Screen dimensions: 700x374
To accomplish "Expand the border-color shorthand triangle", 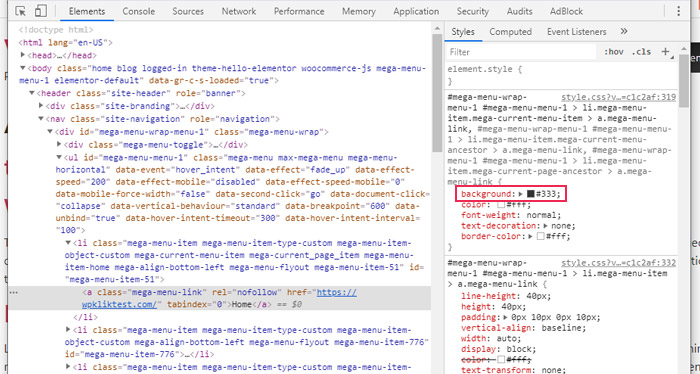I will pos(530,237).
